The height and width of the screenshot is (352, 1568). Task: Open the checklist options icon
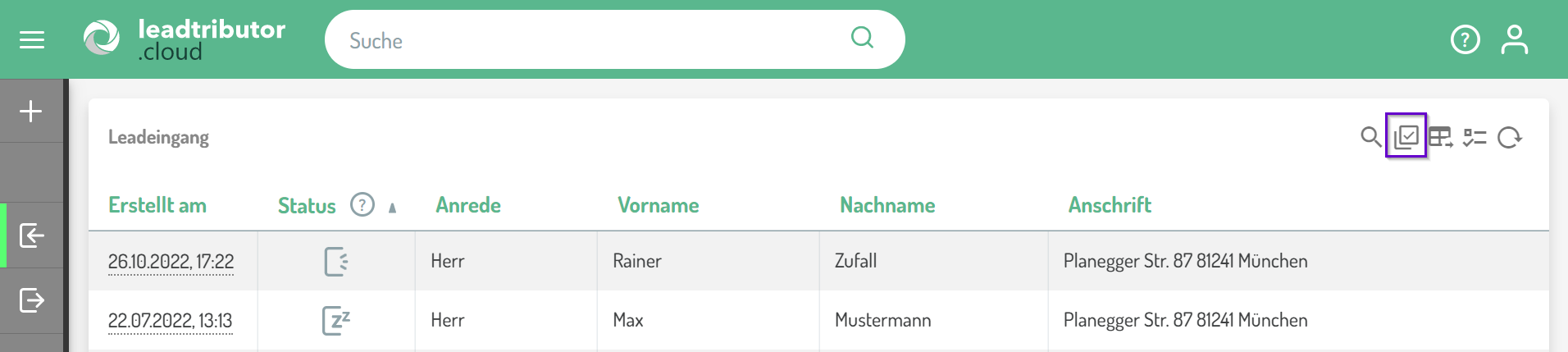[1475, 137]
